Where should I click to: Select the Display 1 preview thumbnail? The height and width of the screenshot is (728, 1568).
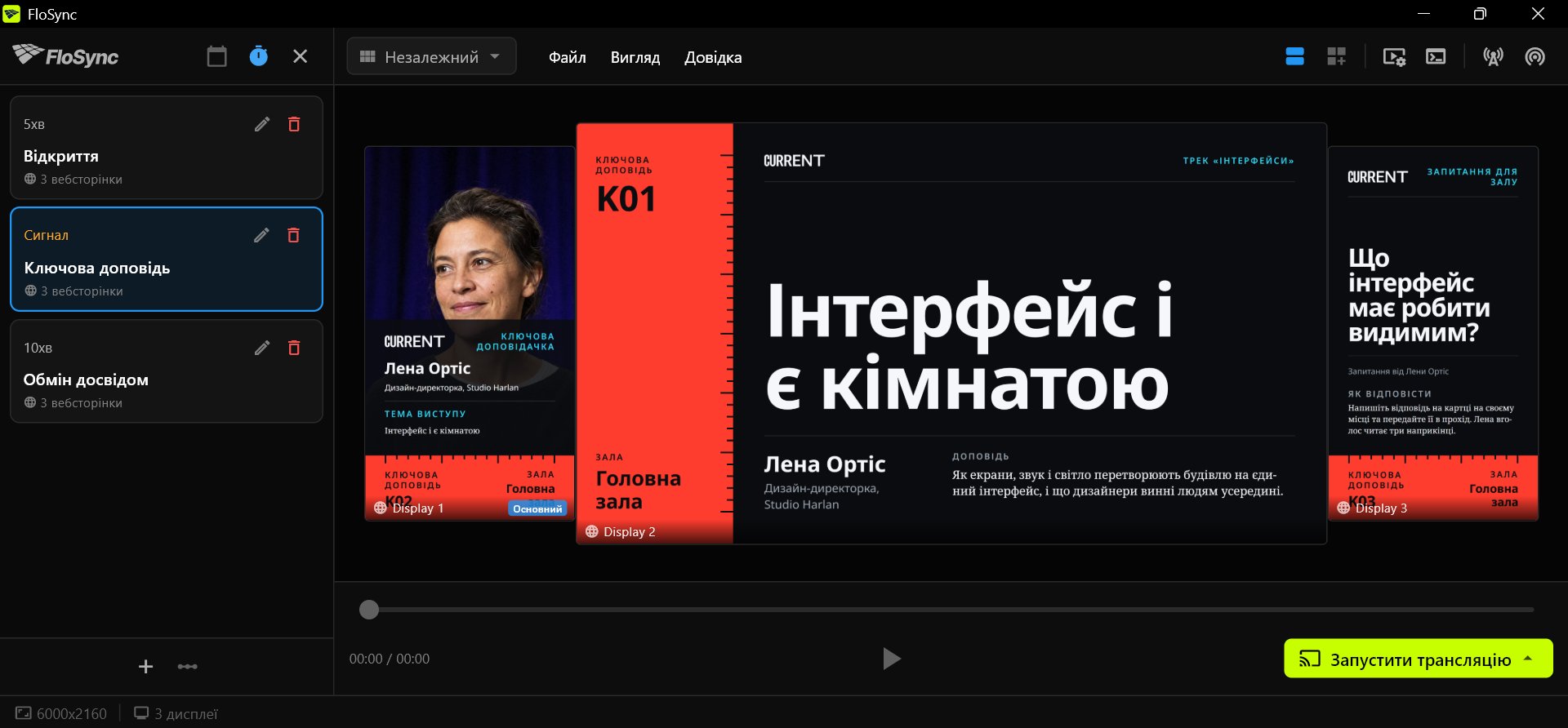pyautogui.click(x=470, y=333)
